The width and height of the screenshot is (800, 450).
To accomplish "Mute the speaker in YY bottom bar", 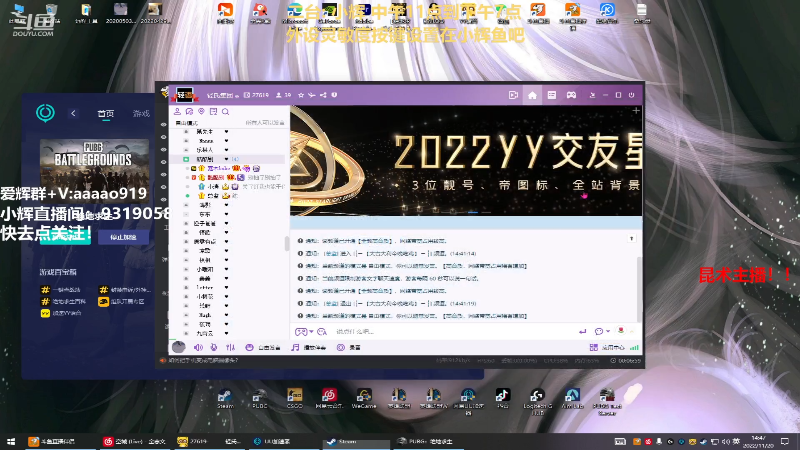I will (x=198, y=347).
